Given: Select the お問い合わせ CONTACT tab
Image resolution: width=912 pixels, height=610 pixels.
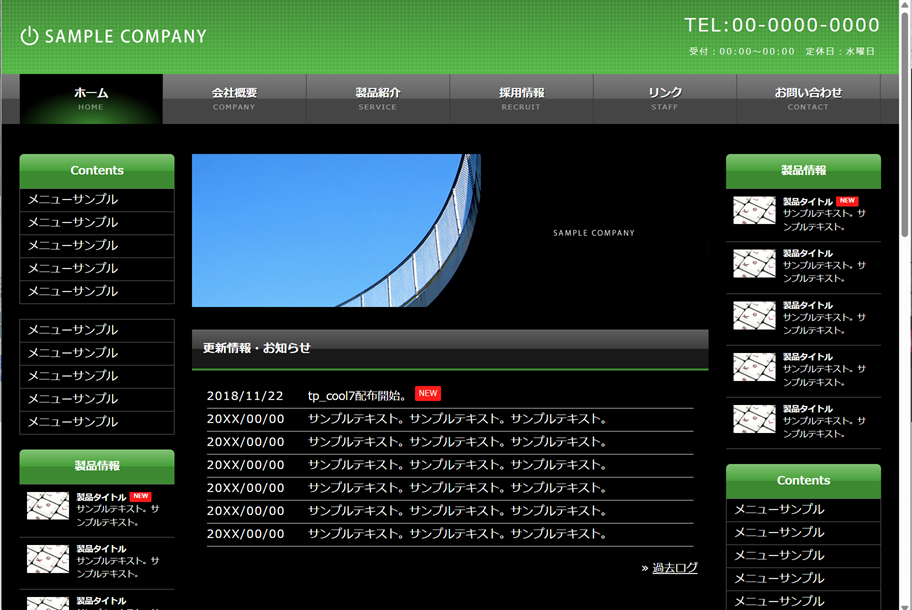Looking at the screenshot, I should point(808,99).
